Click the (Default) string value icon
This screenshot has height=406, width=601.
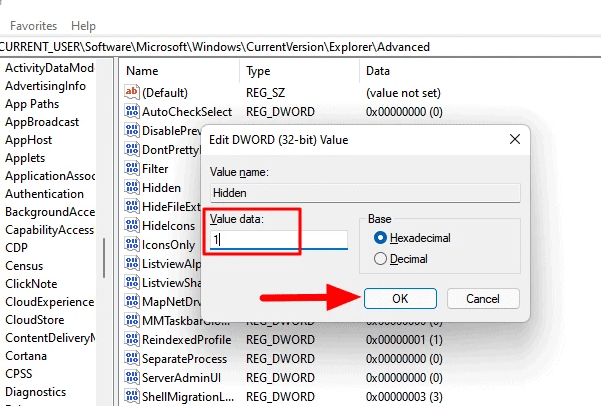click(131, 92)
